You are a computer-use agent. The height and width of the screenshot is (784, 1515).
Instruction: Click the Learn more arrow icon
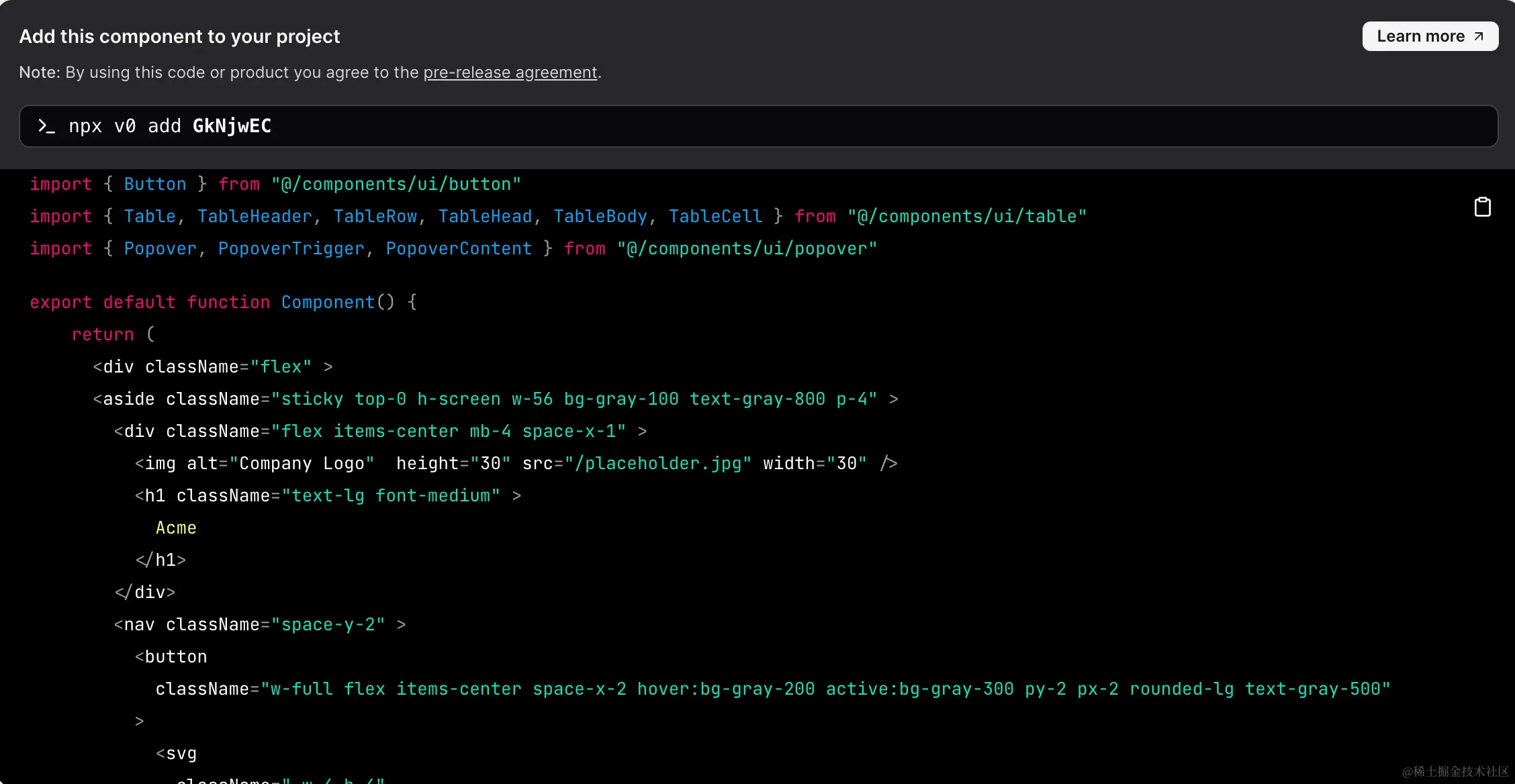pyautogui.click(x=1479, y=36)
